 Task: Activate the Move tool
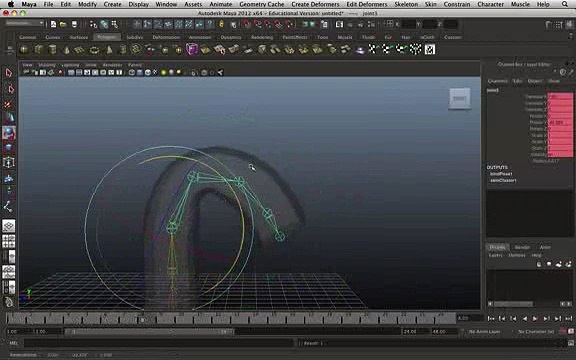pyautogui.click(x=9, y=118)
